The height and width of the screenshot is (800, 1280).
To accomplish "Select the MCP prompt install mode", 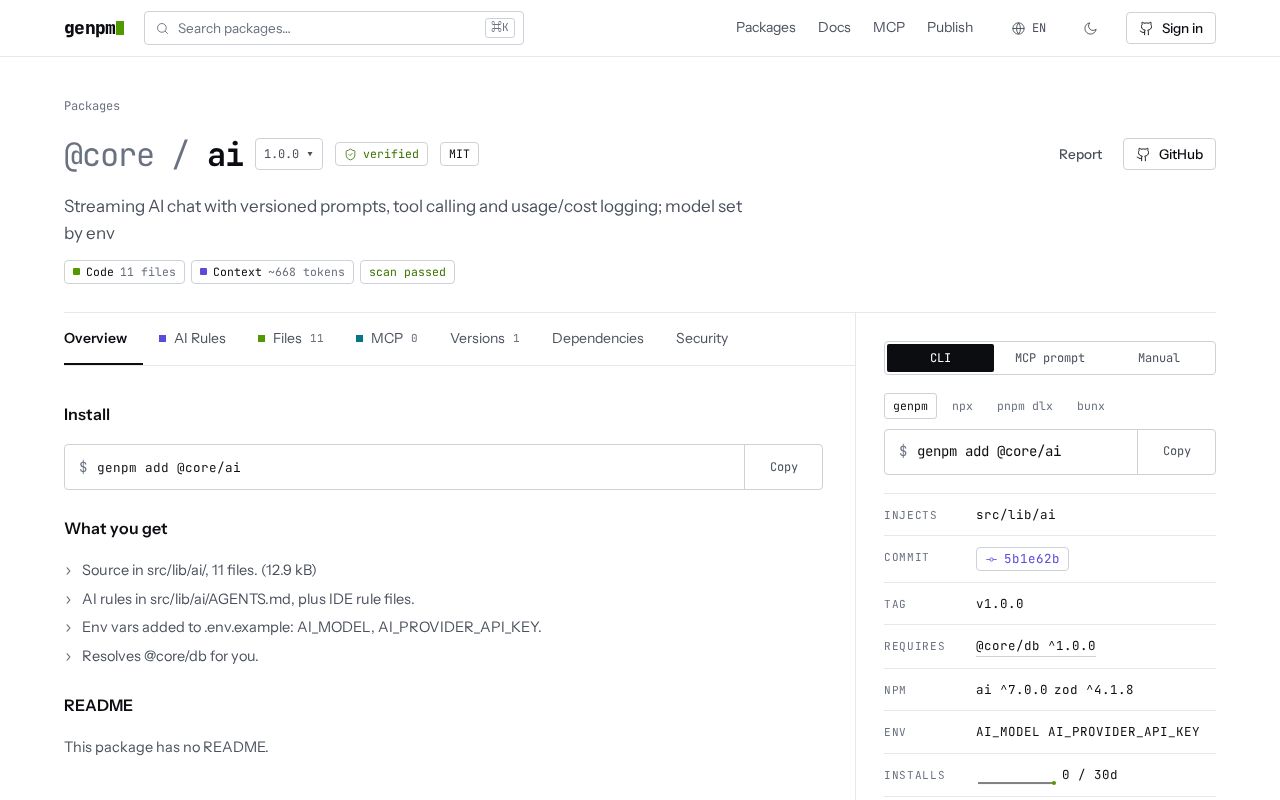I will tap(1050, 358).
